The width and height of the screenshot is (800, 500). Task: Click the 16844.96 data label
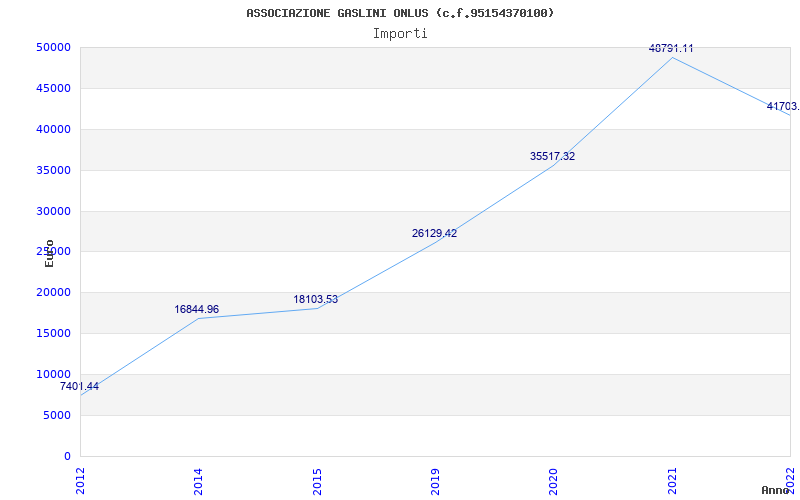click(196, 310)
